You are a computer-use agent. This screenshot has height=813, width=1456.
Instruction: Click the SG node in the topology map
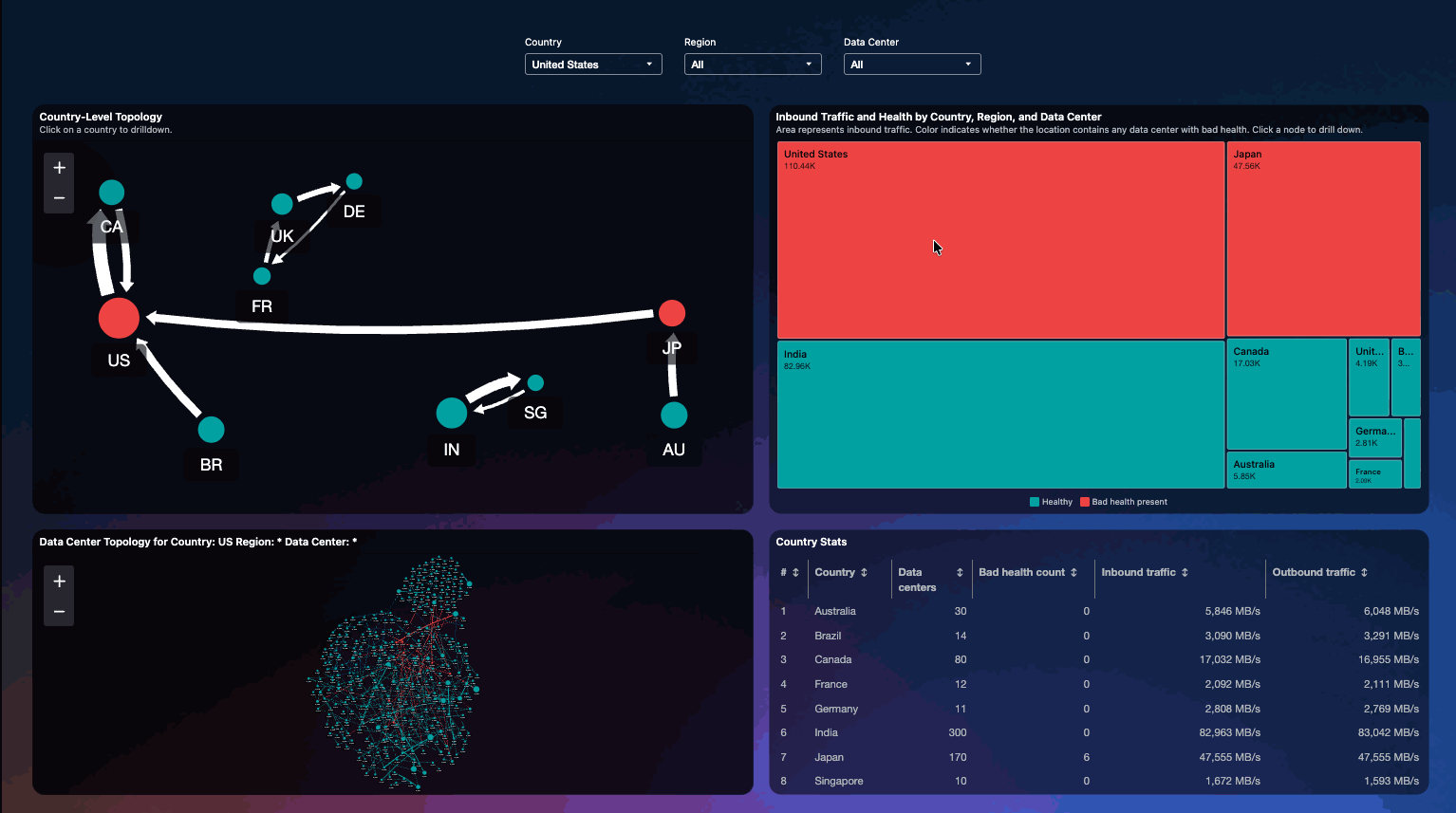pos(535,383)
